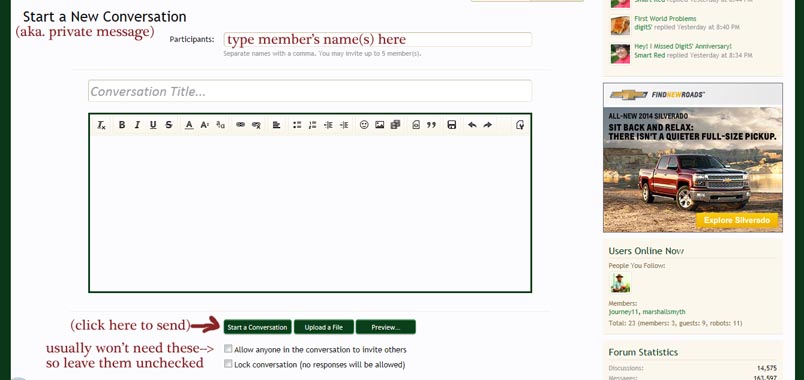Screen dimensions: 804x380
Task: Check the Lock conversation checkbox
Action: [228, 364]
